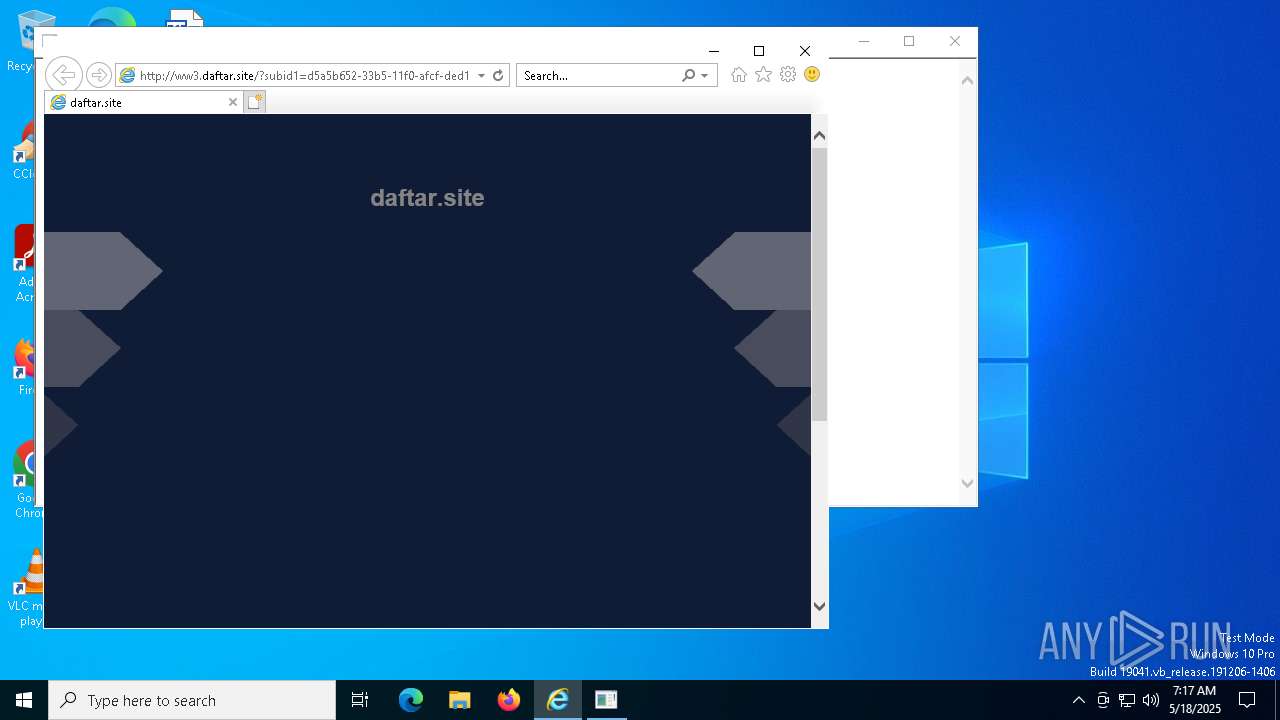Close the daftar.site tab
Viewport: 1280px width, 720px height.
pyautogui.click(x=233, y=102)
